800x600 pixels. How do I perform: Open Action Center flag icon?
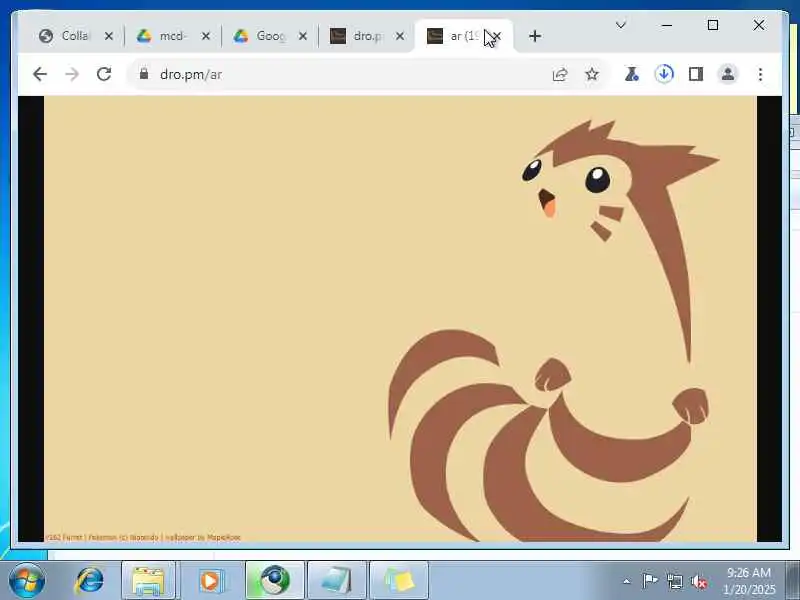tap(650, 581)
